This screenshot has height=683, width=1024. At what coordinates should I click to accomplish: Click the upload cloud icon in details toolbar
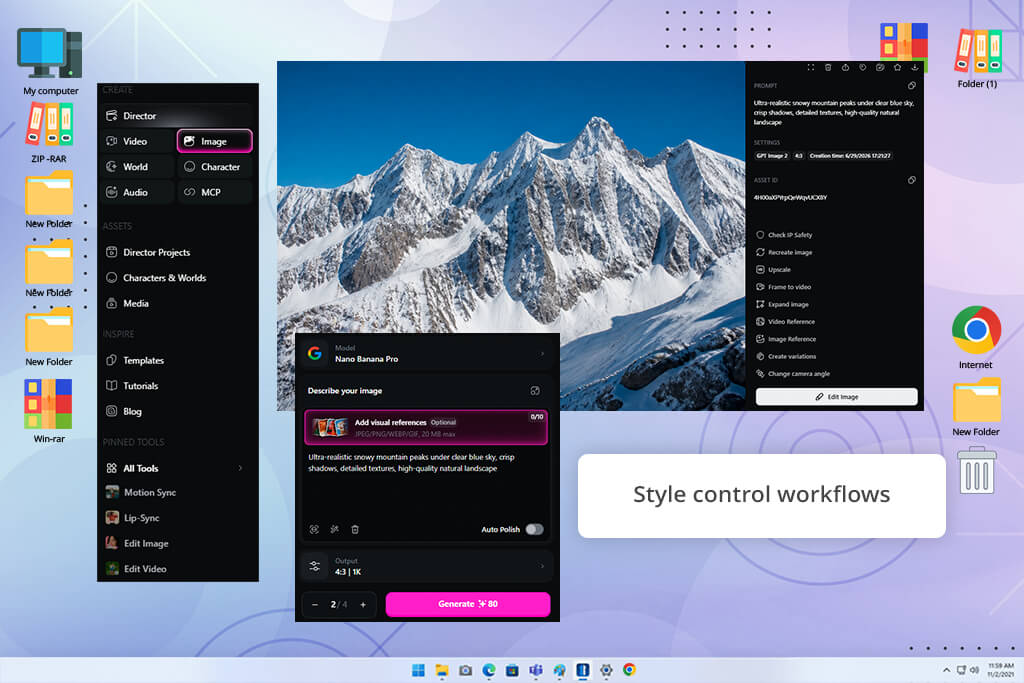pos(845,67)
